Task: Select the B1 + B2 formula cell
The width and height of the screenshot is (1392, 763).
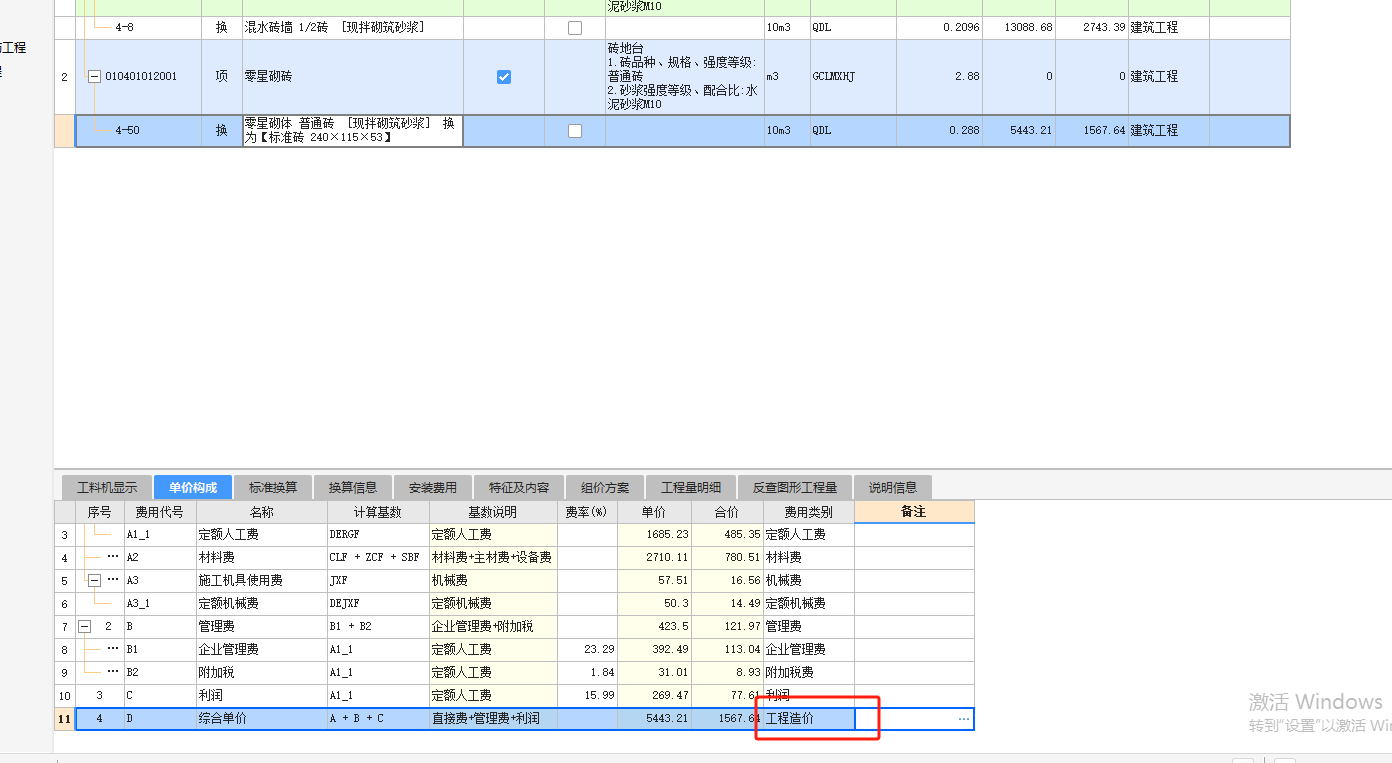Action: coord(378,627)
